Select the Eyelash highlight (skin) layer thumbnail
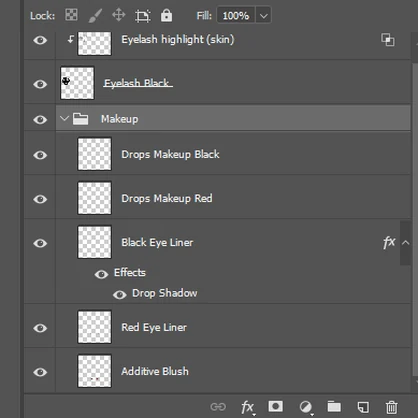418x418 pixels. pos(94,43)
